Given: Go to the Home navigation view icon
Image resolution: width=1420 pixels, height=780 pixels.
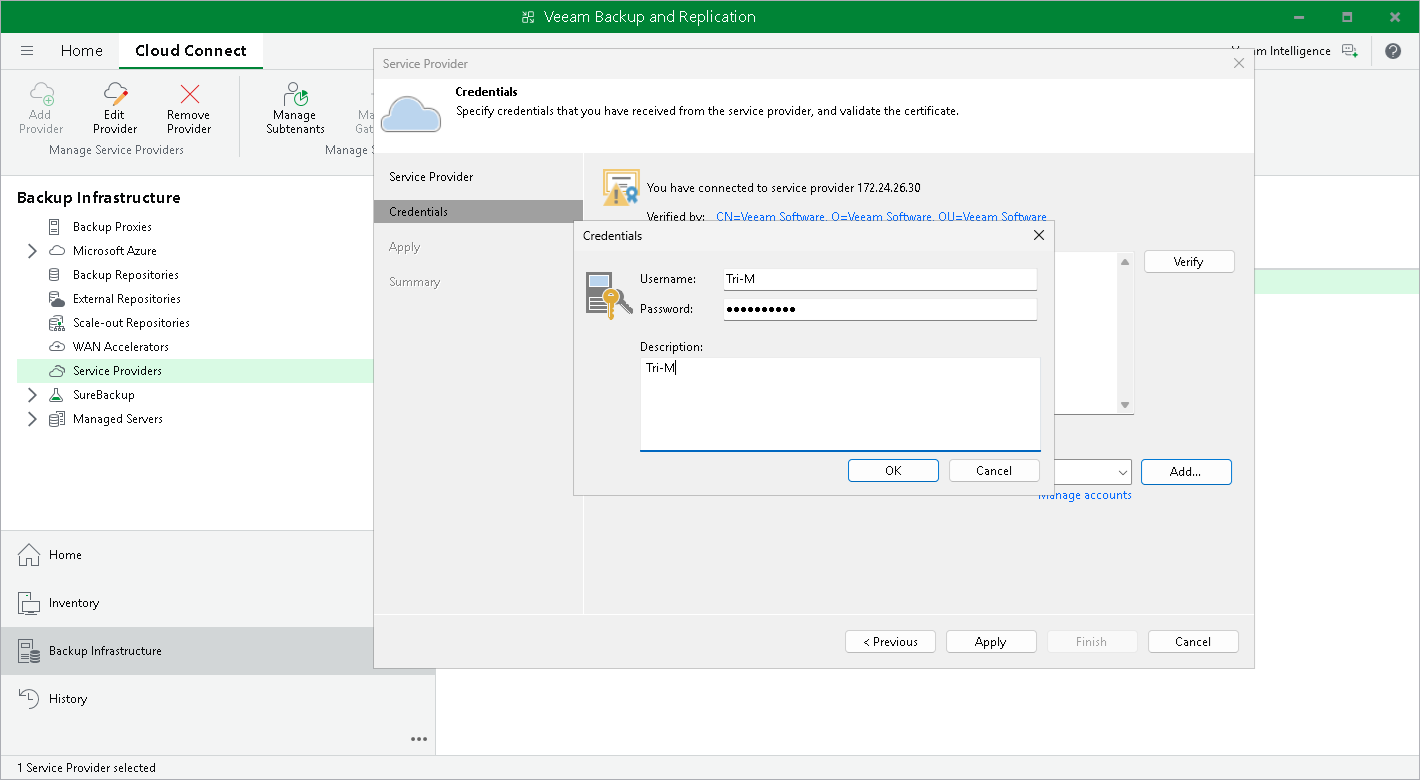Looking at the screenshot, I should coord(29,555).
